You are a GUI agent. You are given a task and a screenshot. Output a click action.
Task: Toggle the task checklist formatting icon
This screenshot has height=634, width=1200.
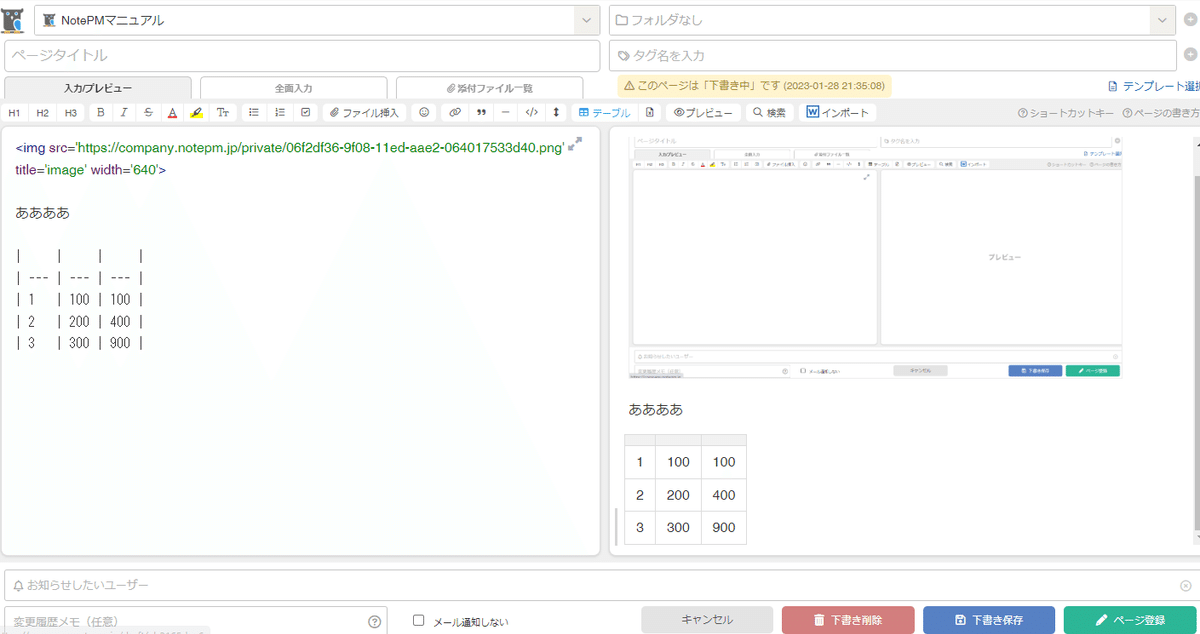pyautogui.click(x=306, y=112)
